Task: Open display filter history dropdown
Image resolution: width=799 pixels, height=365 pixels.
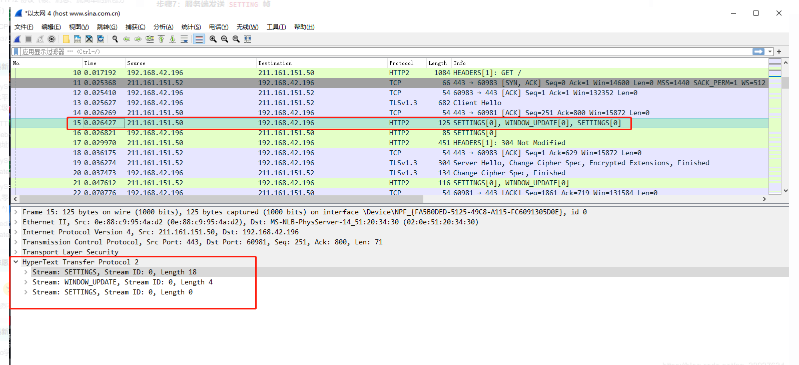Action: pyautogui.click(x=770, y=51)
